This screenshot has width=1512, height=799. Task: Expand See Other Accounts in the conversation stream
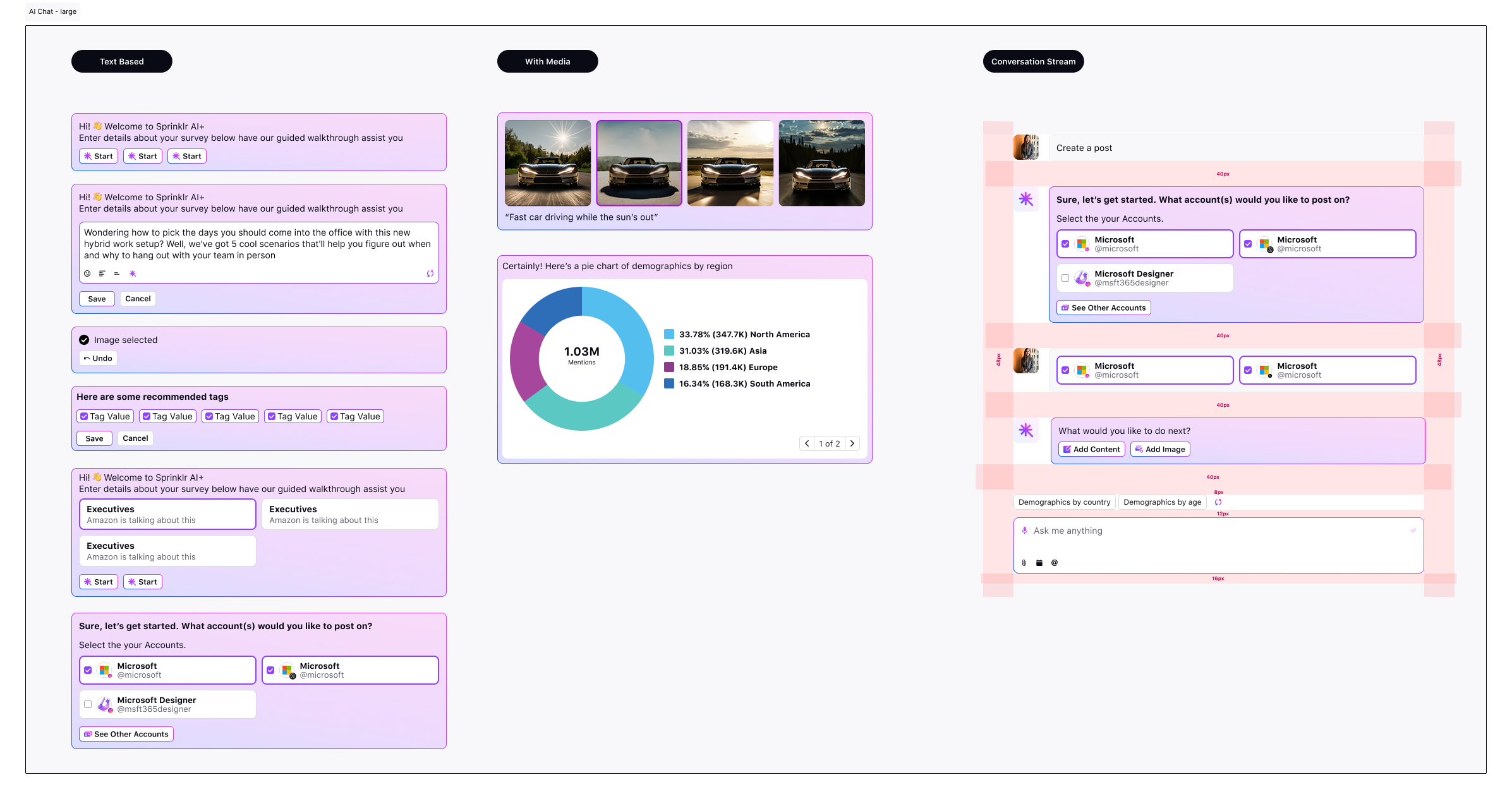(1103, 308)
